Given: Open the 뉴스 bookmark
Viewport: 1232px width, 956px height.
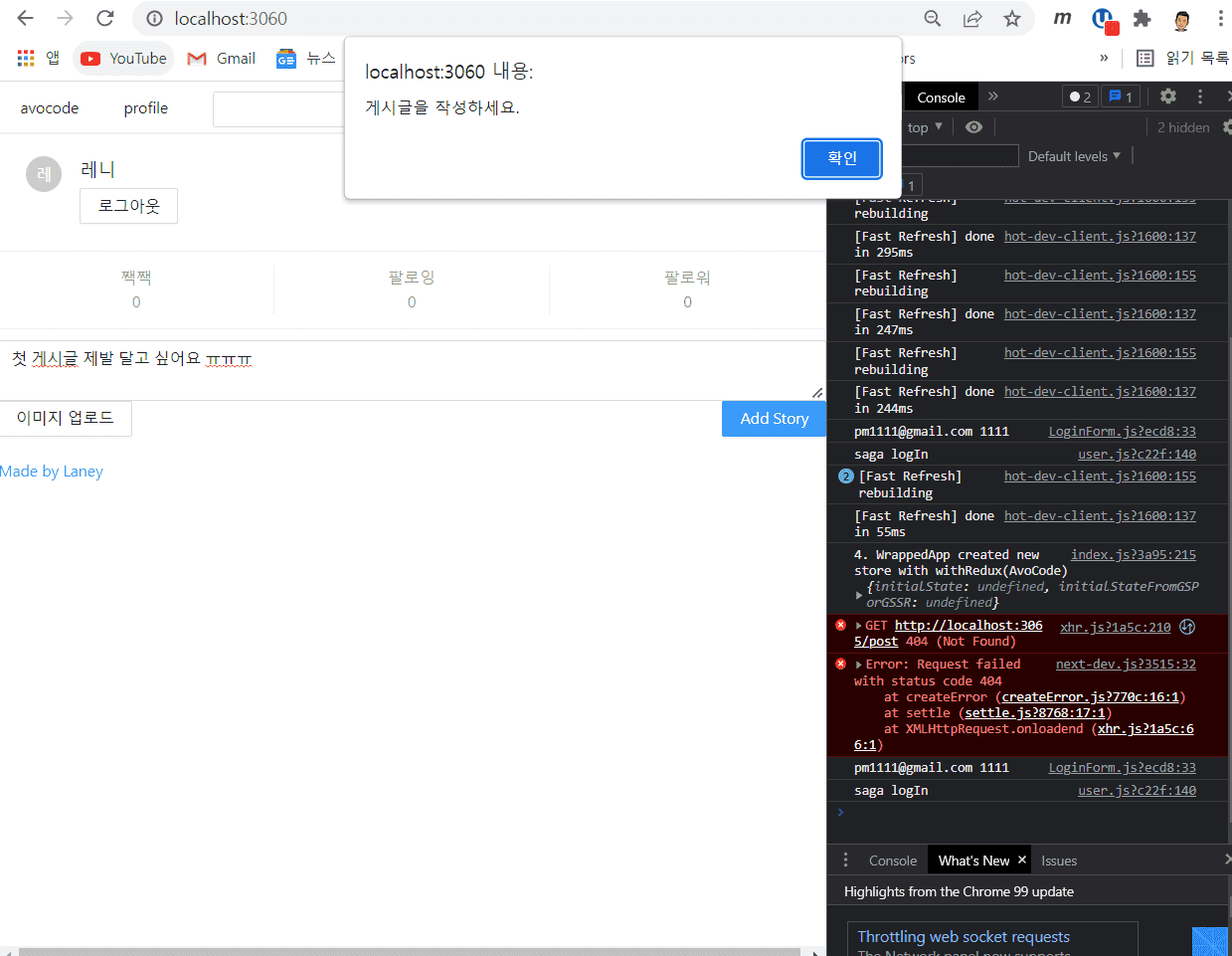Looking at the screenshot, I should (307, 58).
